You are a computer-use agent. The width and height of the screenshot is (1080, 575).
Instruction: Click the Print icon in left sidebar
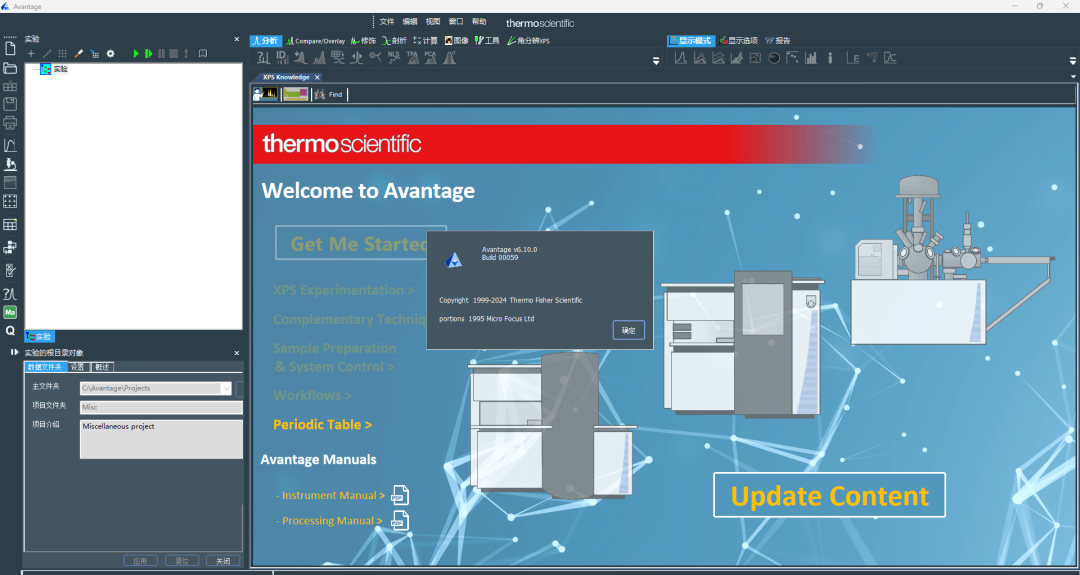point(10,123)
